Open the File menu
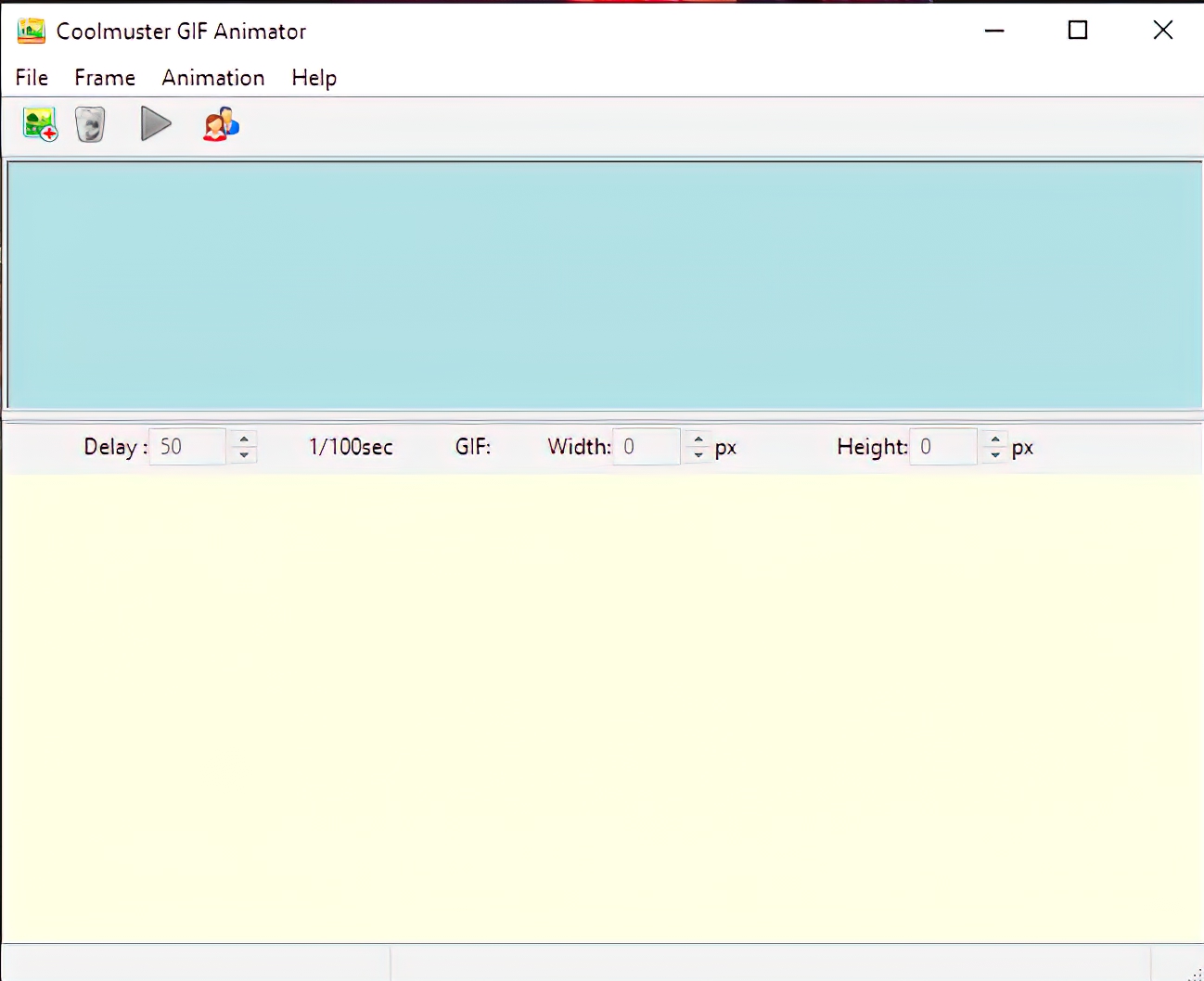This screenshot has height=981, width=1204. 32,78
